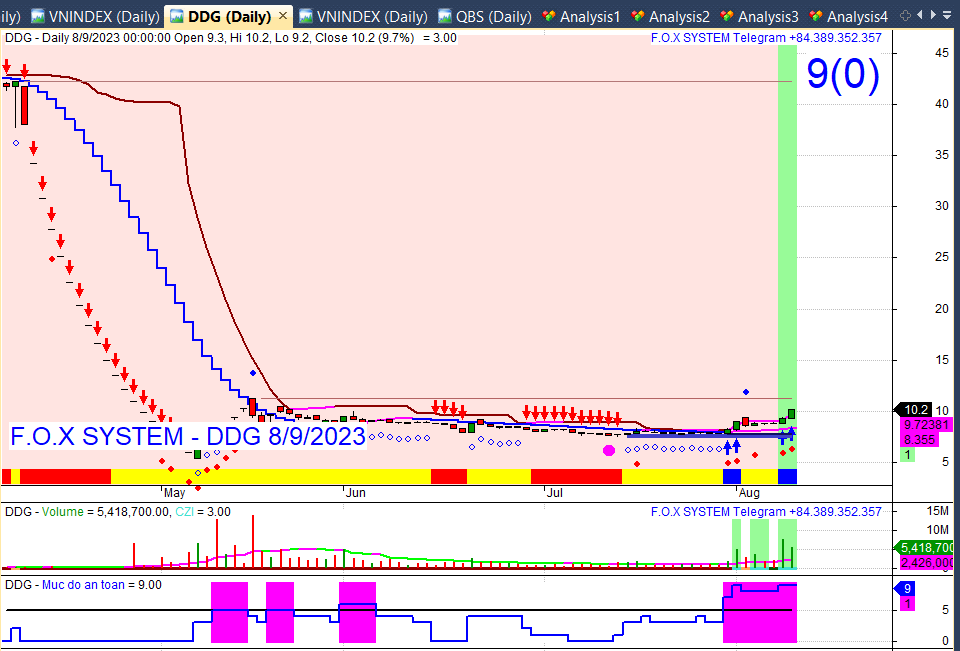The image size is (960, 651).
Task: Click the Muc do an toan pane title
Action: (83, 585)
